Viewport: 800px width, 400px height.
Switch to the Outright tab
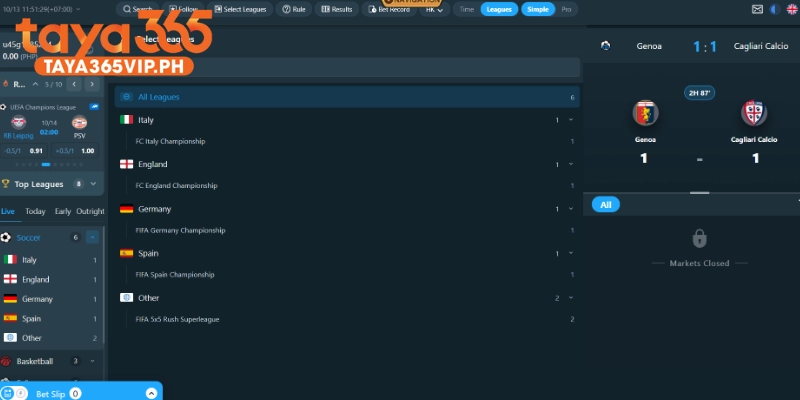click(90, 211)
